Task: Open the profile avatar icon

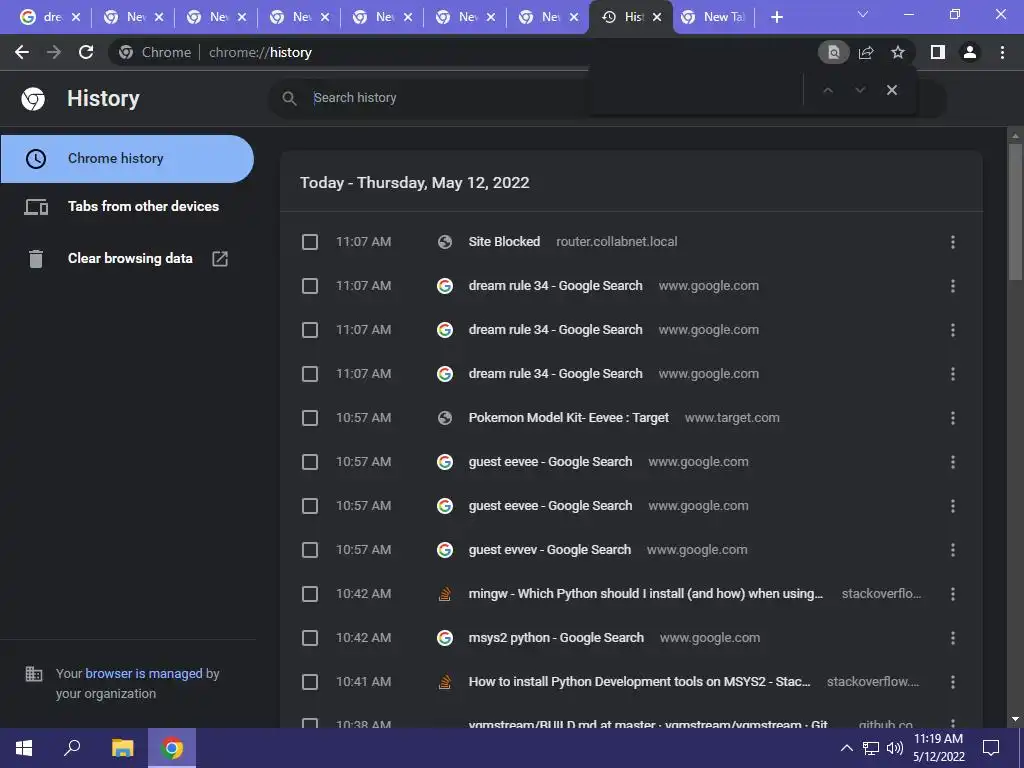Action: click(970, 52)
